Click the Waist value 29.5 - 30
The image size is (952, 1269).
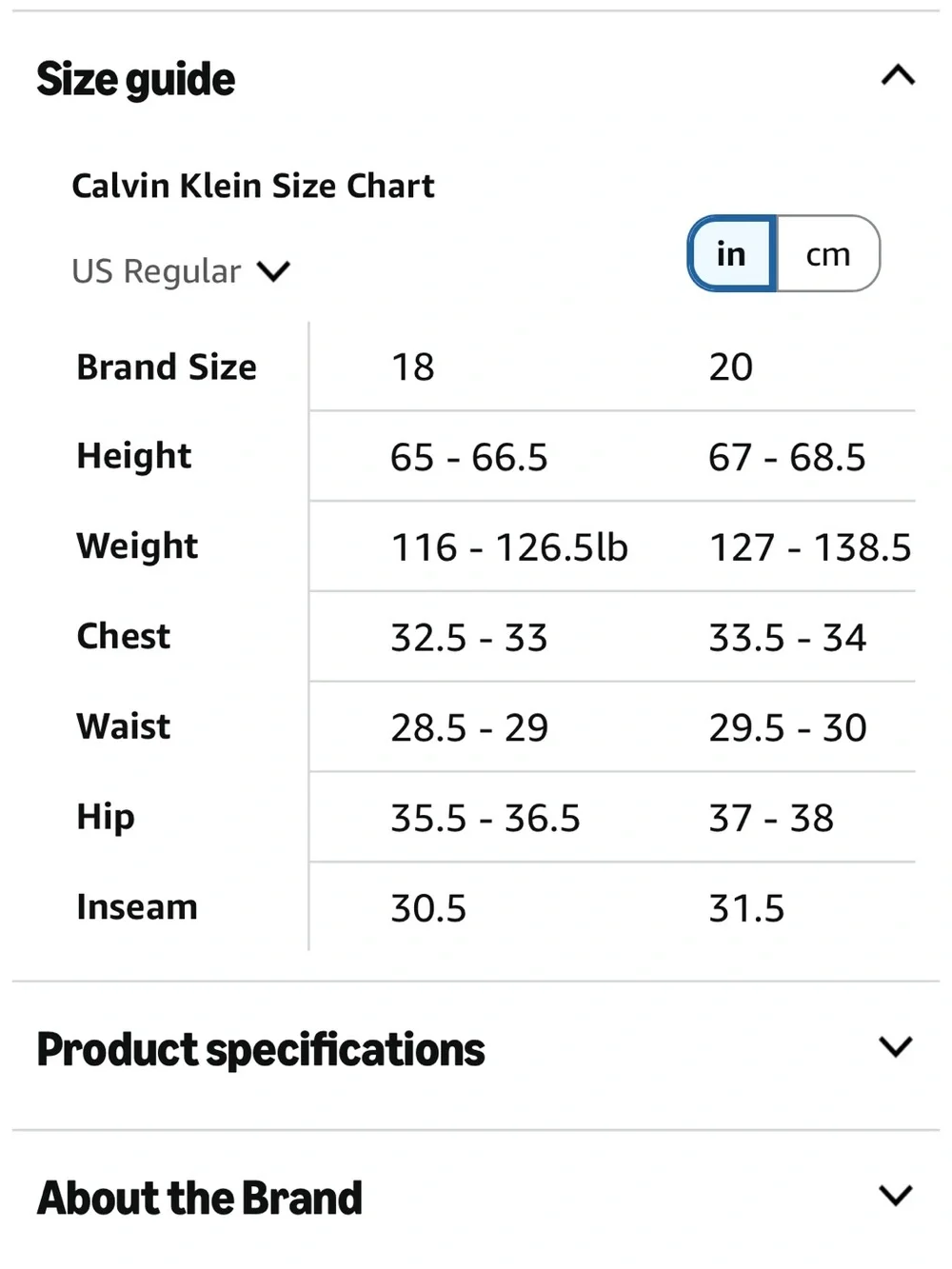[787, 728]
